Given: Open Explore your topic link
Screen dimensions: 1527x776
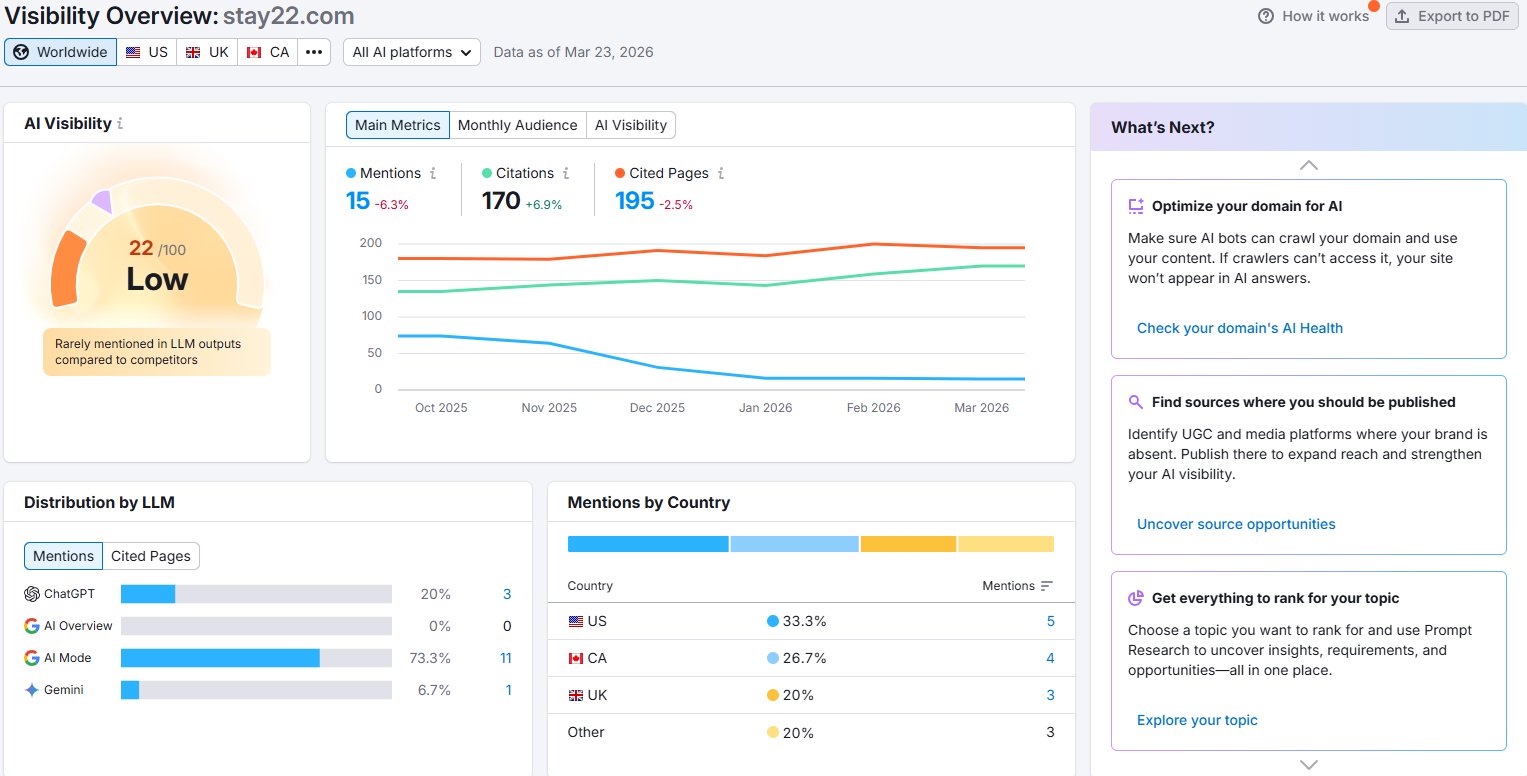Looking at the screenshot, I should 1197,720.
